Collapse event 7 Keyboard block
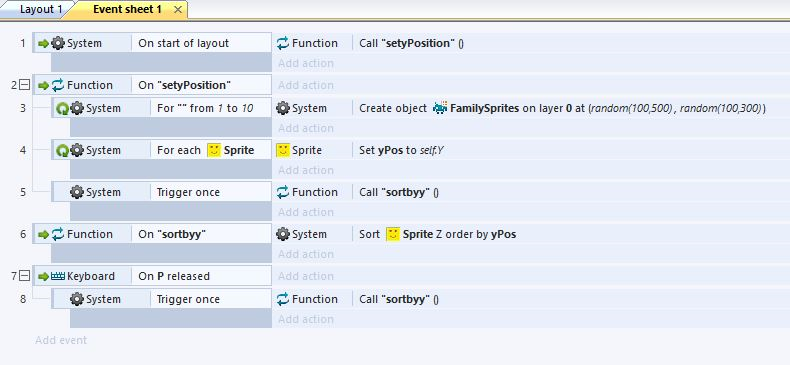 24,276
